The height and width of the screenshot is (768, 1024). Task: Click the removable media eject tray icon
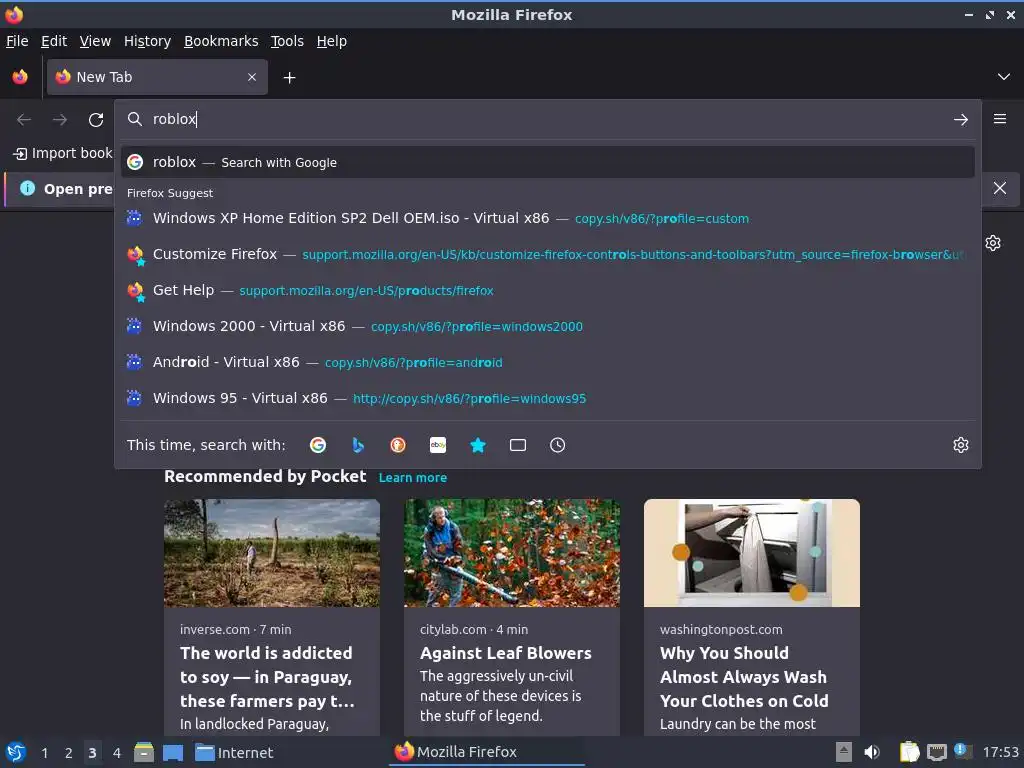click(844, 752)
